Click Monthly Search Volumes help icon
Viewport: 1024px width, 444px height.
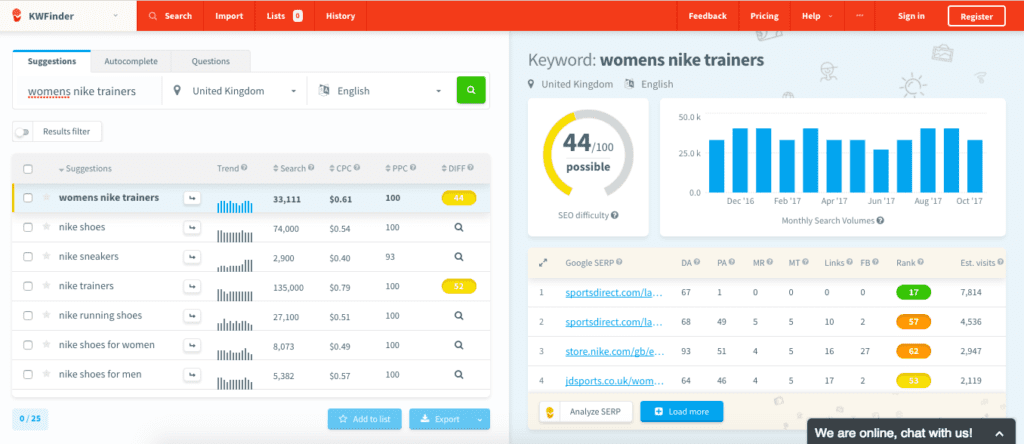pyautogui.click(x=880, y=221)
